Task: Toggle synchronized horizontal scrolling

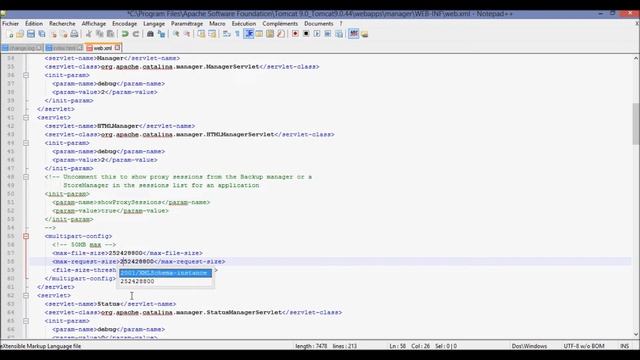Action: tap(212, 34)
